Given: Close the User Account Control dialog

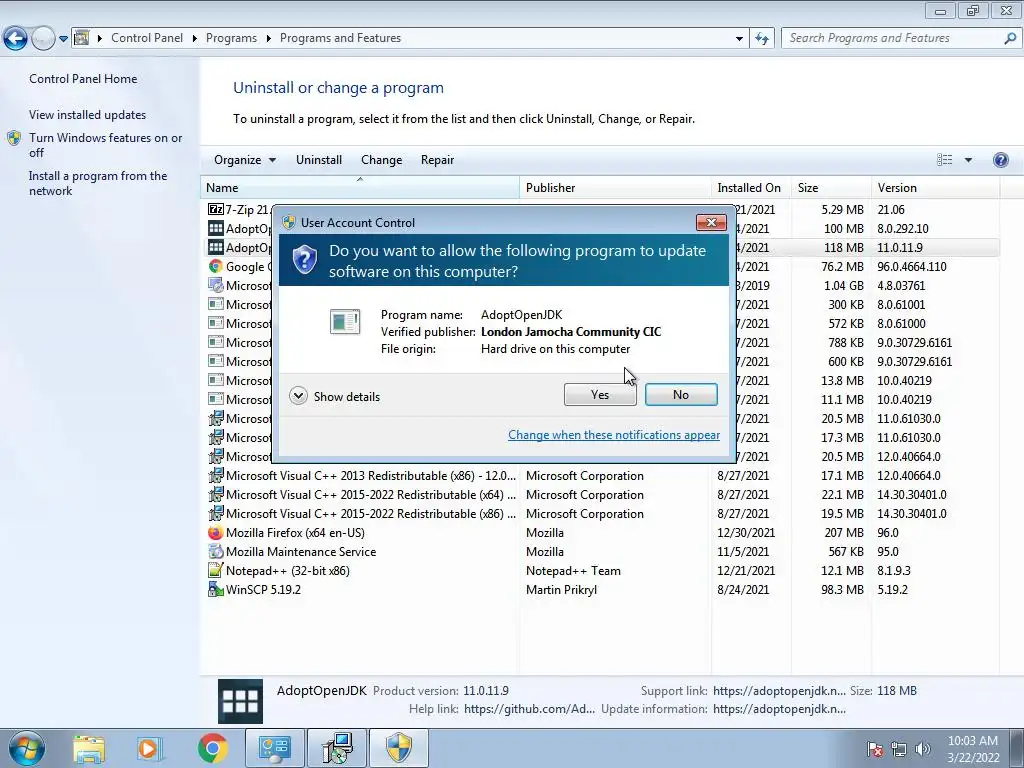Looking at the screenshot, I should click(711, 223).
